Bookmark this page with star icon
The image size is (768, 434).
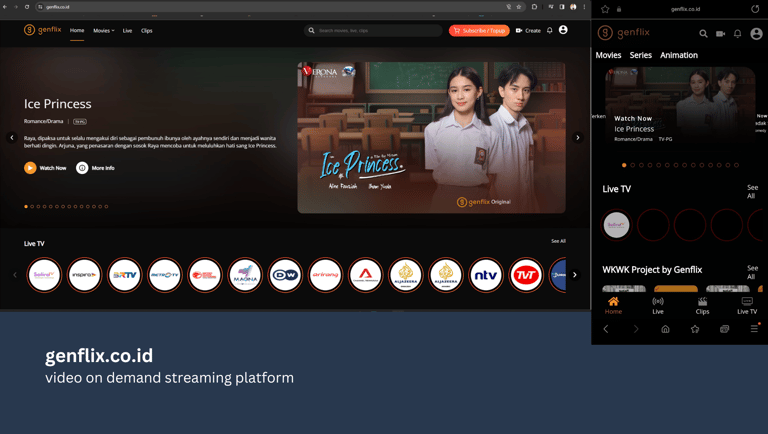point(519,7)
